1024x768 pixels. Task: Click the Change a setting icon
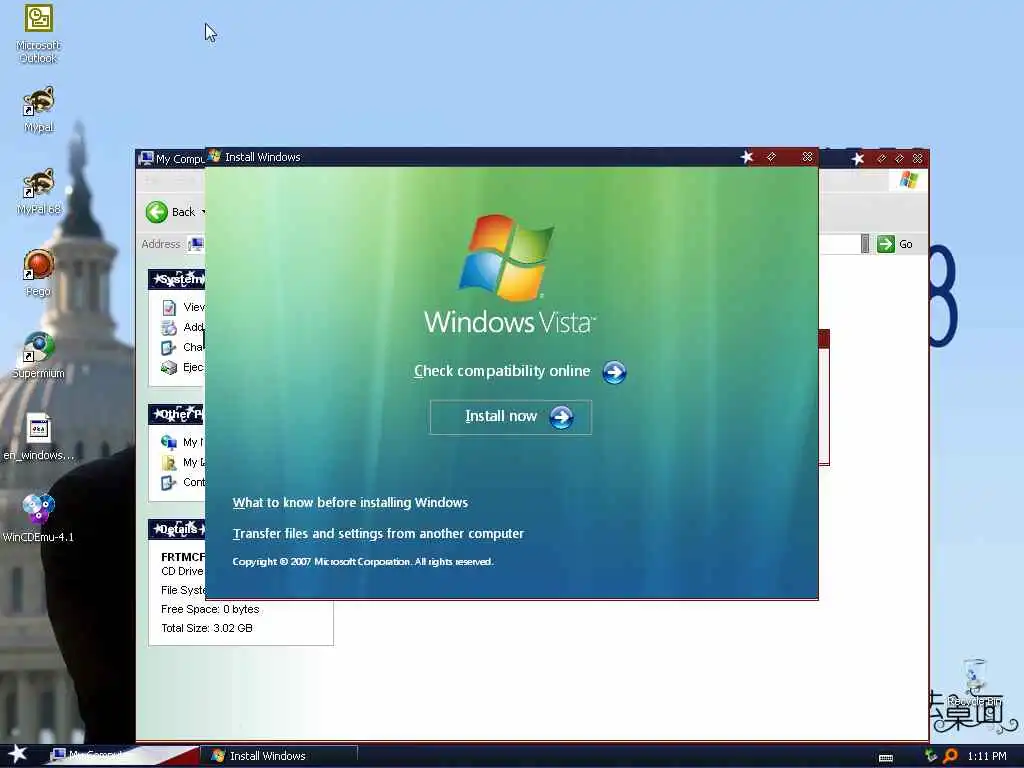point(169,347)
